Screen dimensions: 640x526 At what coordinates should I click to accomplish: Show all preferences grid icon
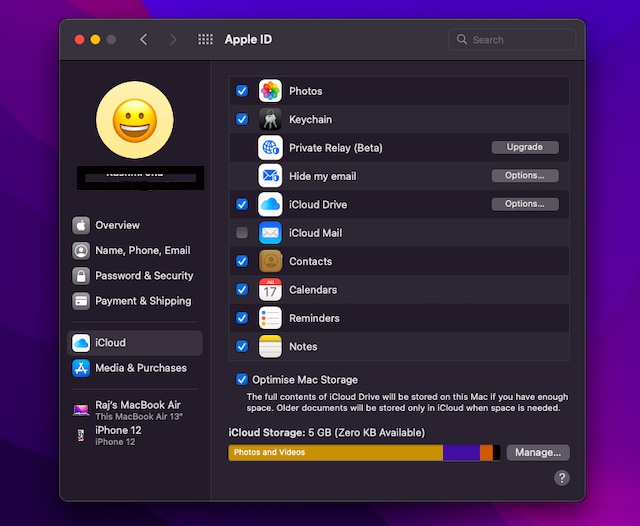[205, 40]
